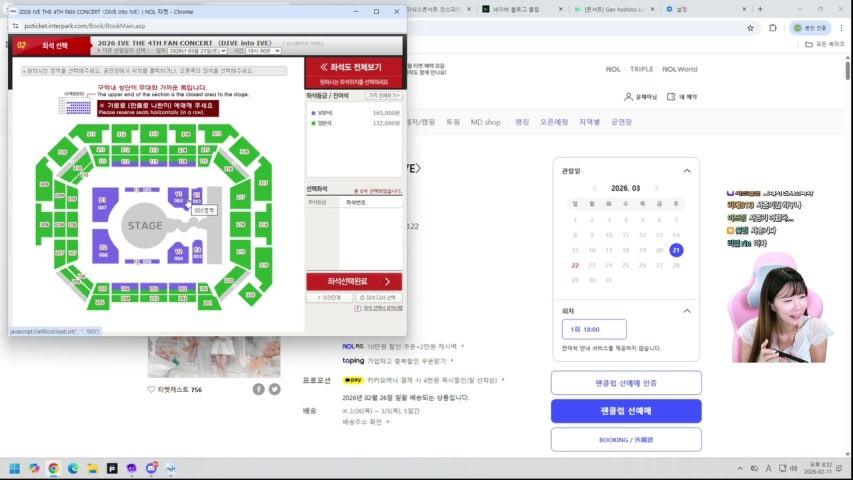This screenshot has width=853, height=480.
Task: Open the Chrome extensions puzzle icon
Action: coord(772,28)
